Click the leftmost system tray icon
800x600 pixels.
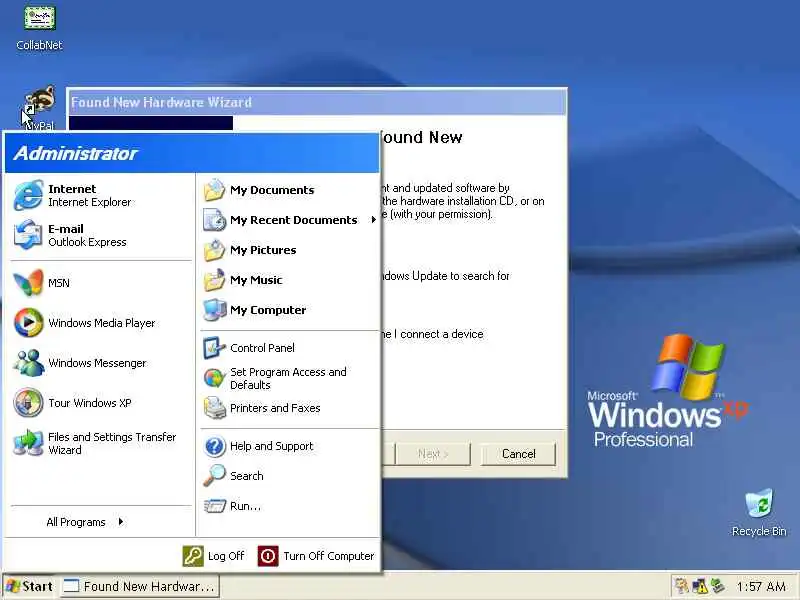pos(682,586)
